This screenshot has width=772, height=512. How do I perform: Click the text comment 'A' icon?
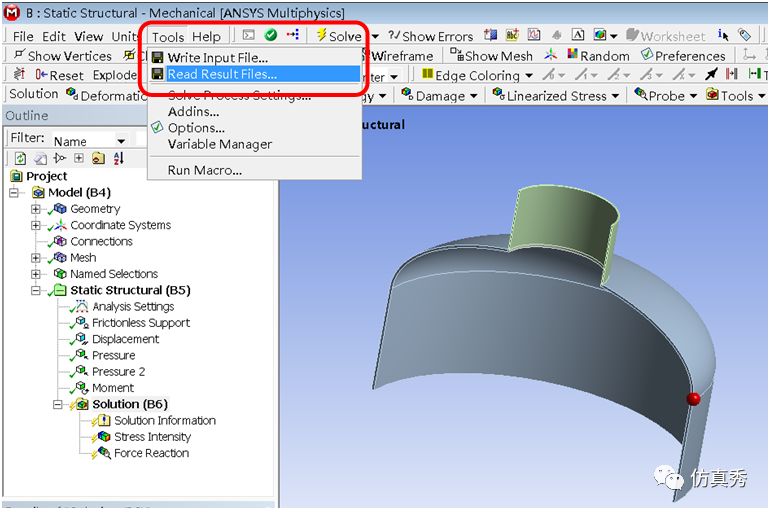[x=578, y=34]
